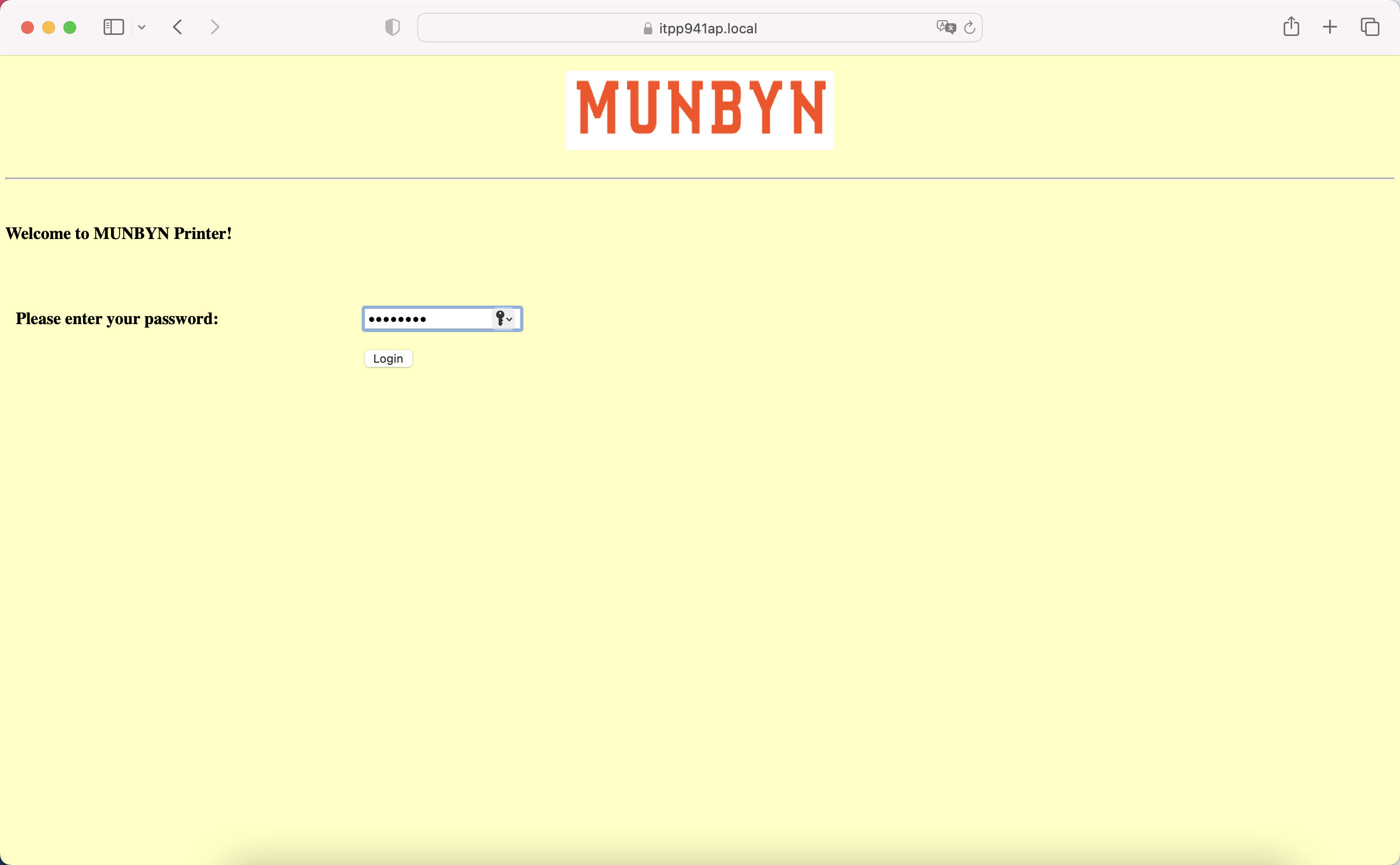Go back to the previous page
The image size is (1400, 865).
(178, 27)
